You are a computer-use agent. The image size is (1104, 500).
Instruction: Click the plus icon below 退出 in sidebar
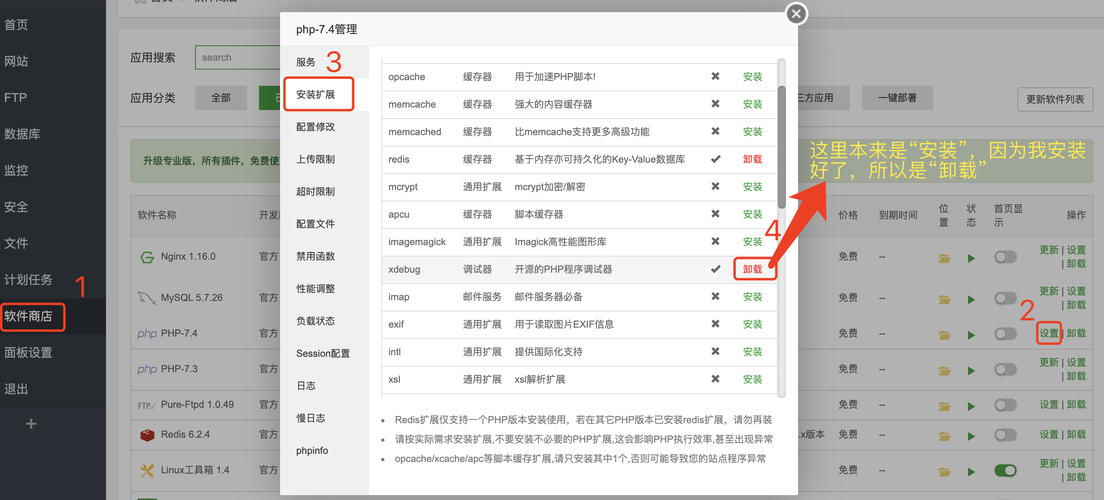point(31,424)
